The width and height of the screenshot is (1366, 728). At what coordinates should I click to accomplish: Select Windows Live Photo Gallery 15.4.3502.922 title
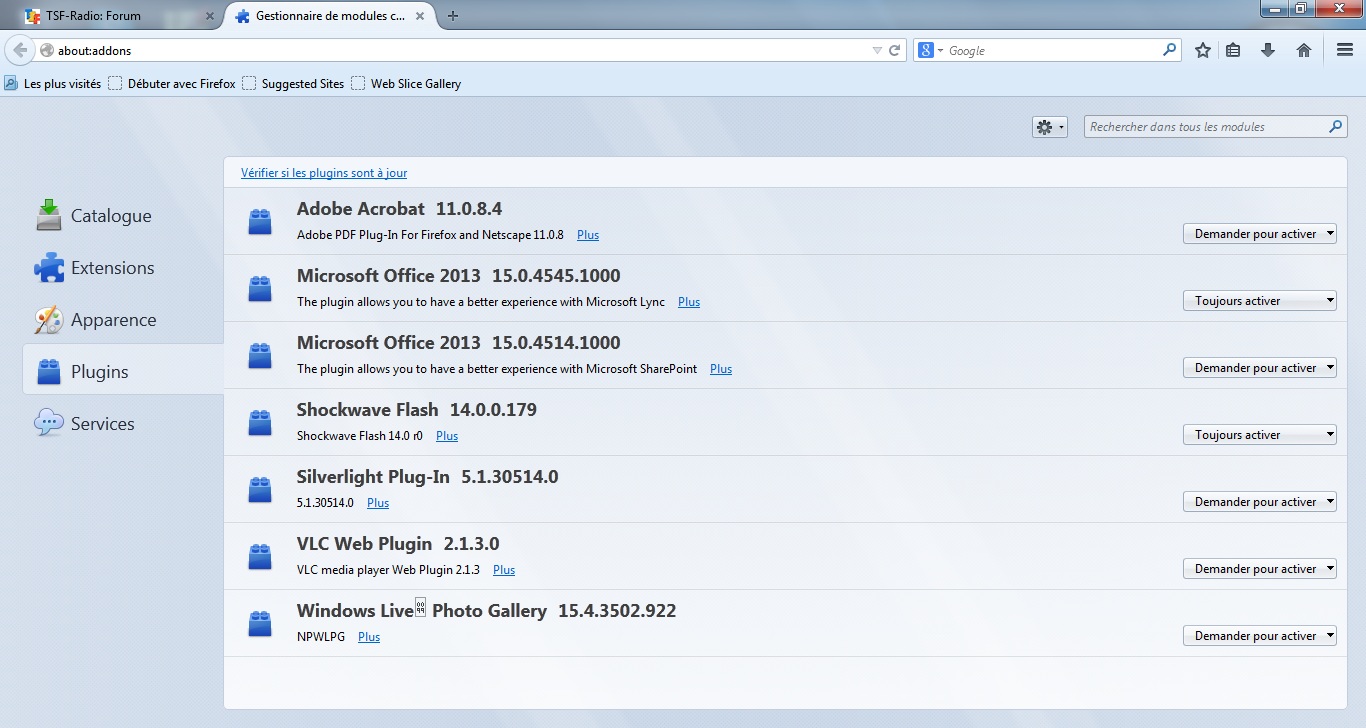(x=487, y=611)
